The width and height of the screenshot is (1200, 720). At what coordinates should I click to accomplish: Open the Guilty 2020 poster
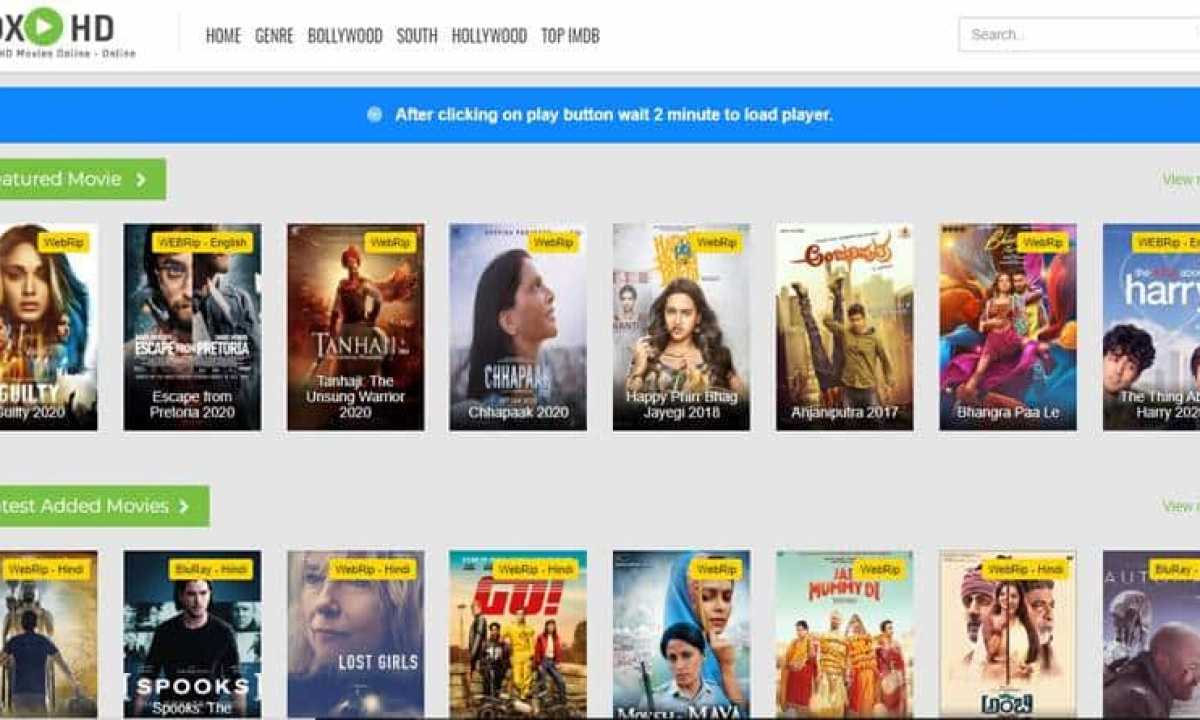[48, 327]
